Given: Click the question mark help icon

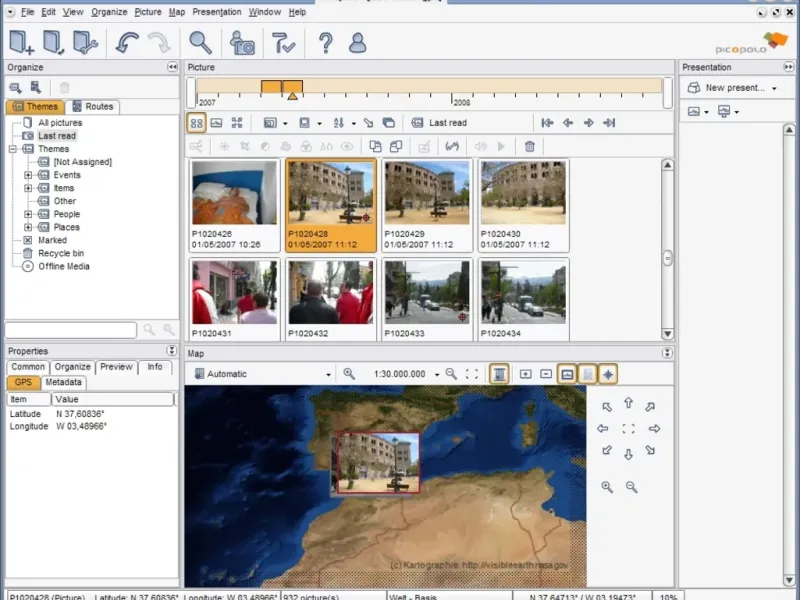Looking at the screenshot, I should pos(325,42).
